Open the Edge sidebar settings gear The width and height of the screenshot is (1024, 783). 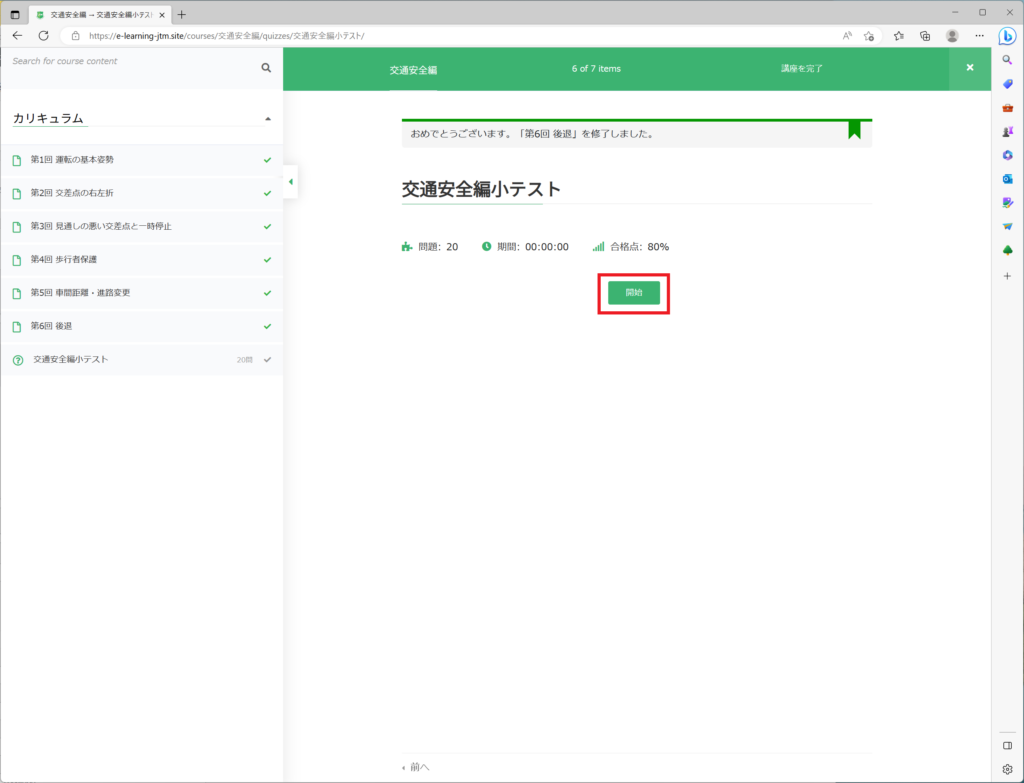coord(1007,769)
